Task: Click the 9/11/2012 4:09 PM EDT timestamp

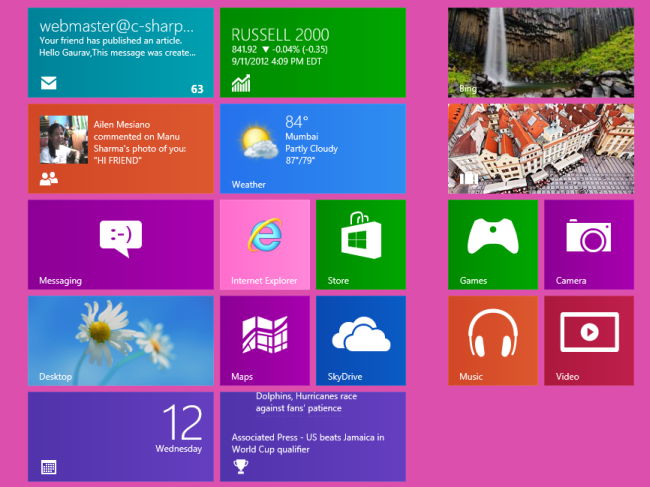Action: click(276, 62)
